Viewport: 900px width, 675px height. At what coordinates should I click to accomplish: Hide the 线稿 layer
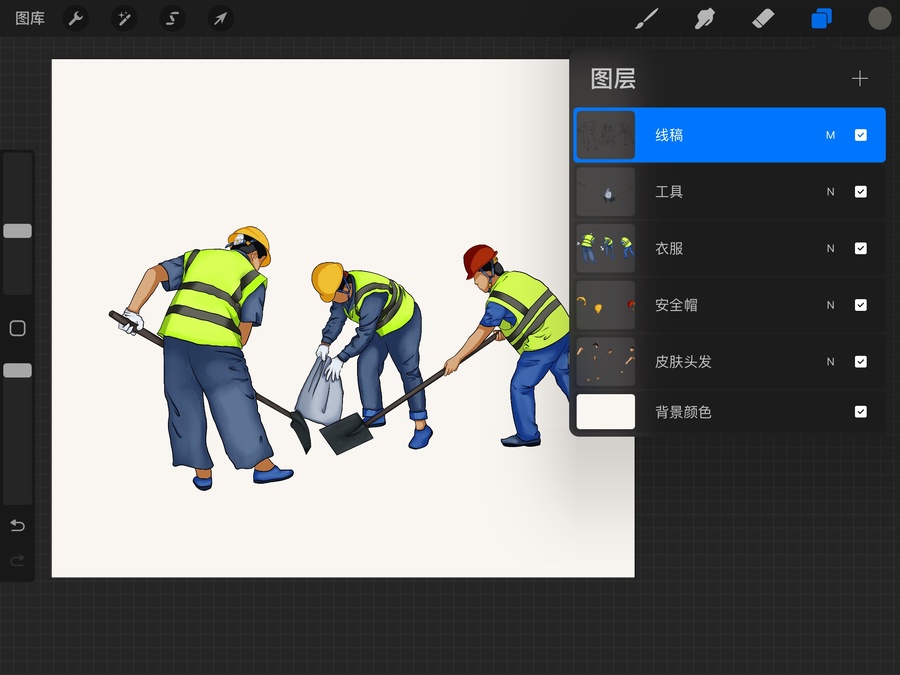pos(860,135)
